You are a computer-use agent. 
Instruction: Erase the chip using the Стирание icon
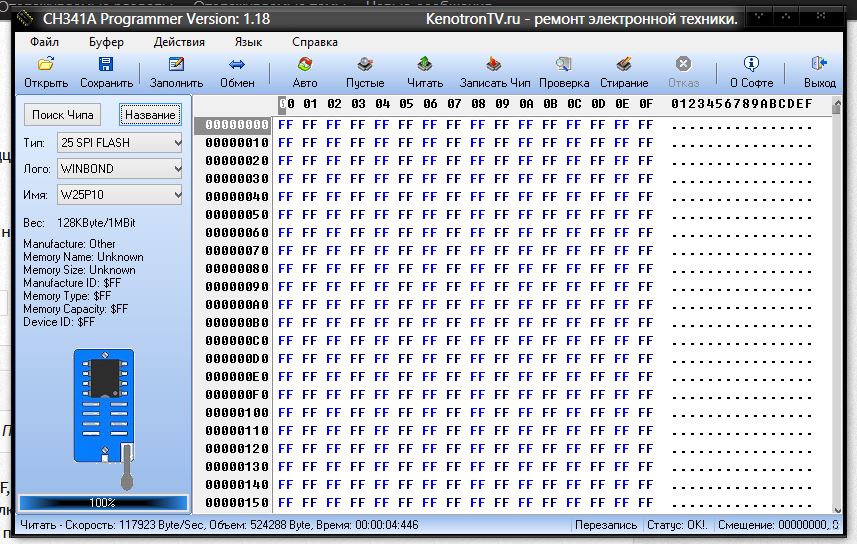tap(624, 66)
